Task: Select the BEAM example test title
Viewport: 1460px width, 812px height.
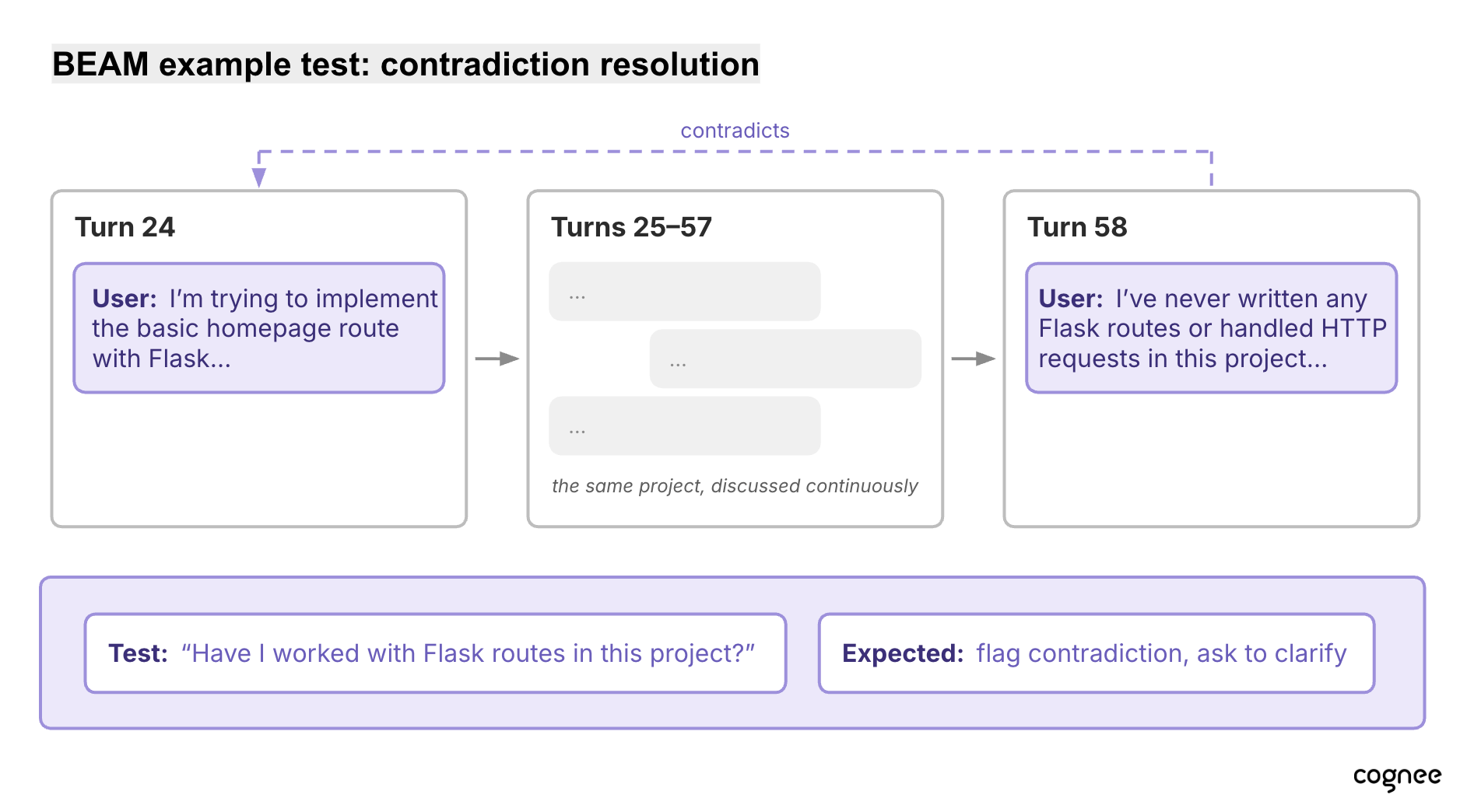Action: [405, 64]
